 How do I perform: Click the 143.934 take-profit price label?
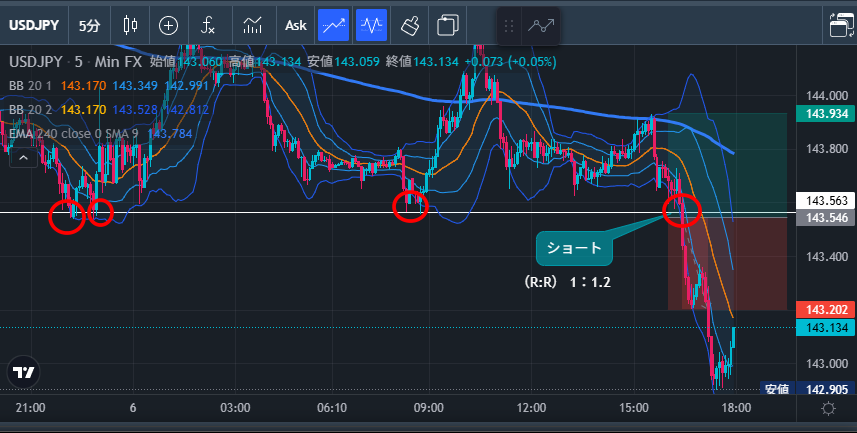tap(825, 114)
